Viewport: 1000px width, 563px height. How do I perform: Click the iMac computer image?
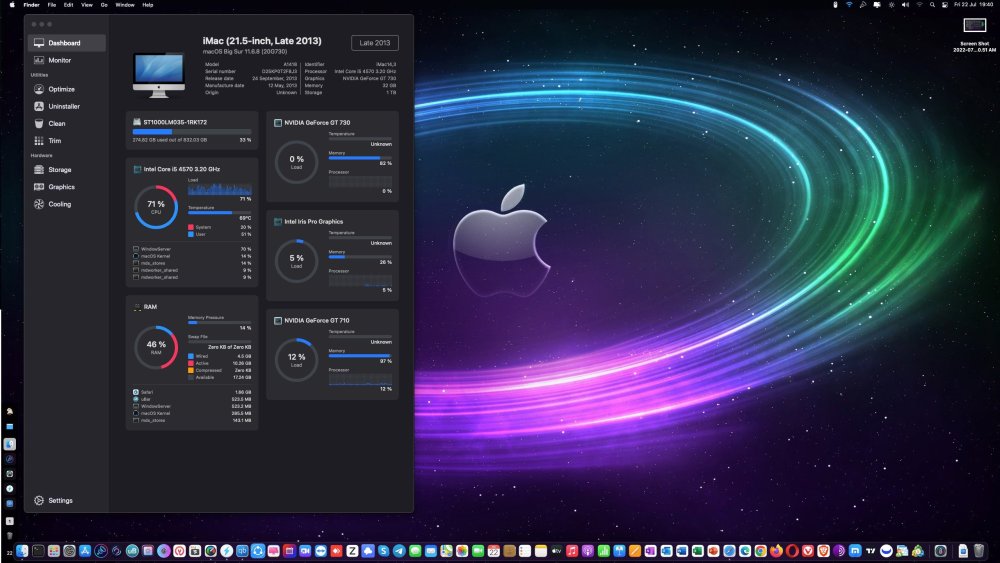point(159,75)
